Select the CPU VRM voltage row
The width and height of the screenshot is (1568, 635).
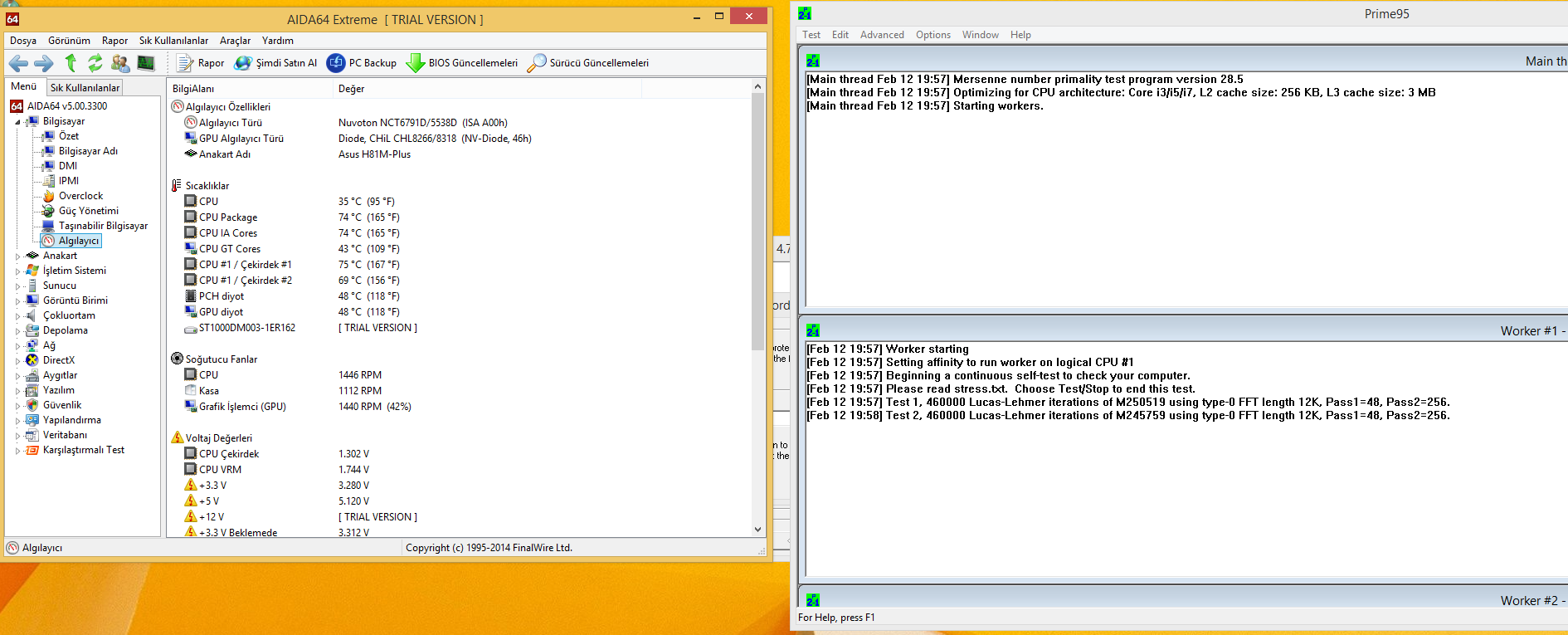click(459, 470)
